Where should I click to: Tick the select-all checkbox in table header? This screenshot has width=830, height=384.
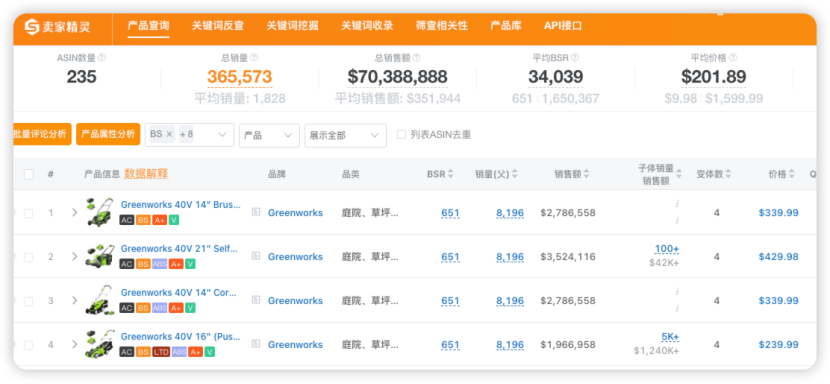tap(29, 174)
